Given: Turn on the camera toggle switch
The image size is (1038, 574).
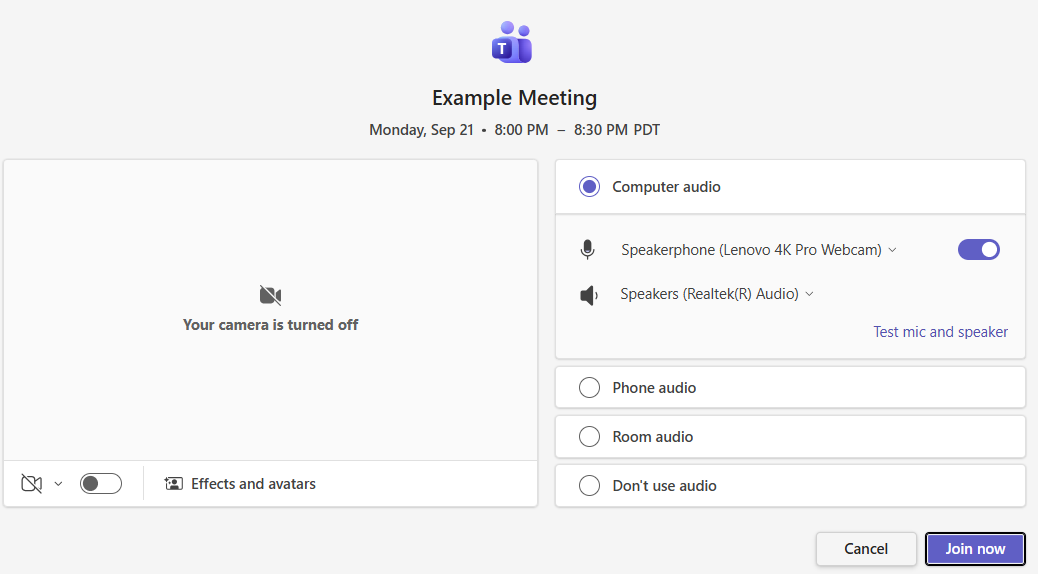Looking at the screenshot, I should 101,484.
